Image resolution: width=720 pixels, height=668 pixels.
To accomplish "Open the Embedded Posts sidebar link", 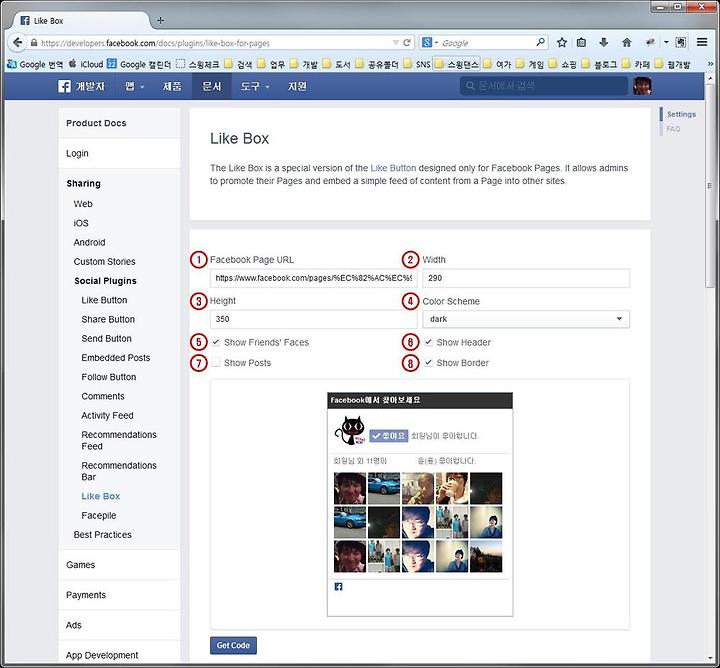I will (116, 358).
